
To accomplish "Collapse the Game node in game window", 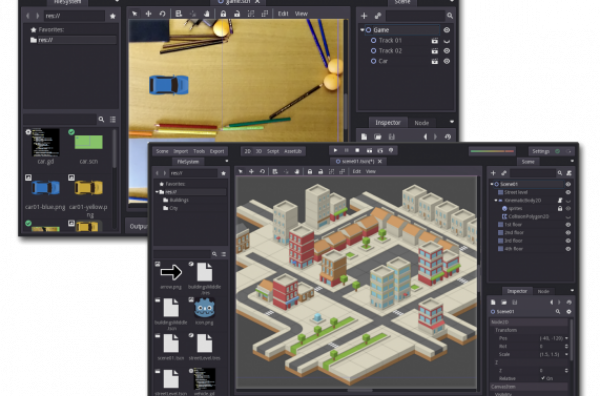I will click(x=362, y=30).
